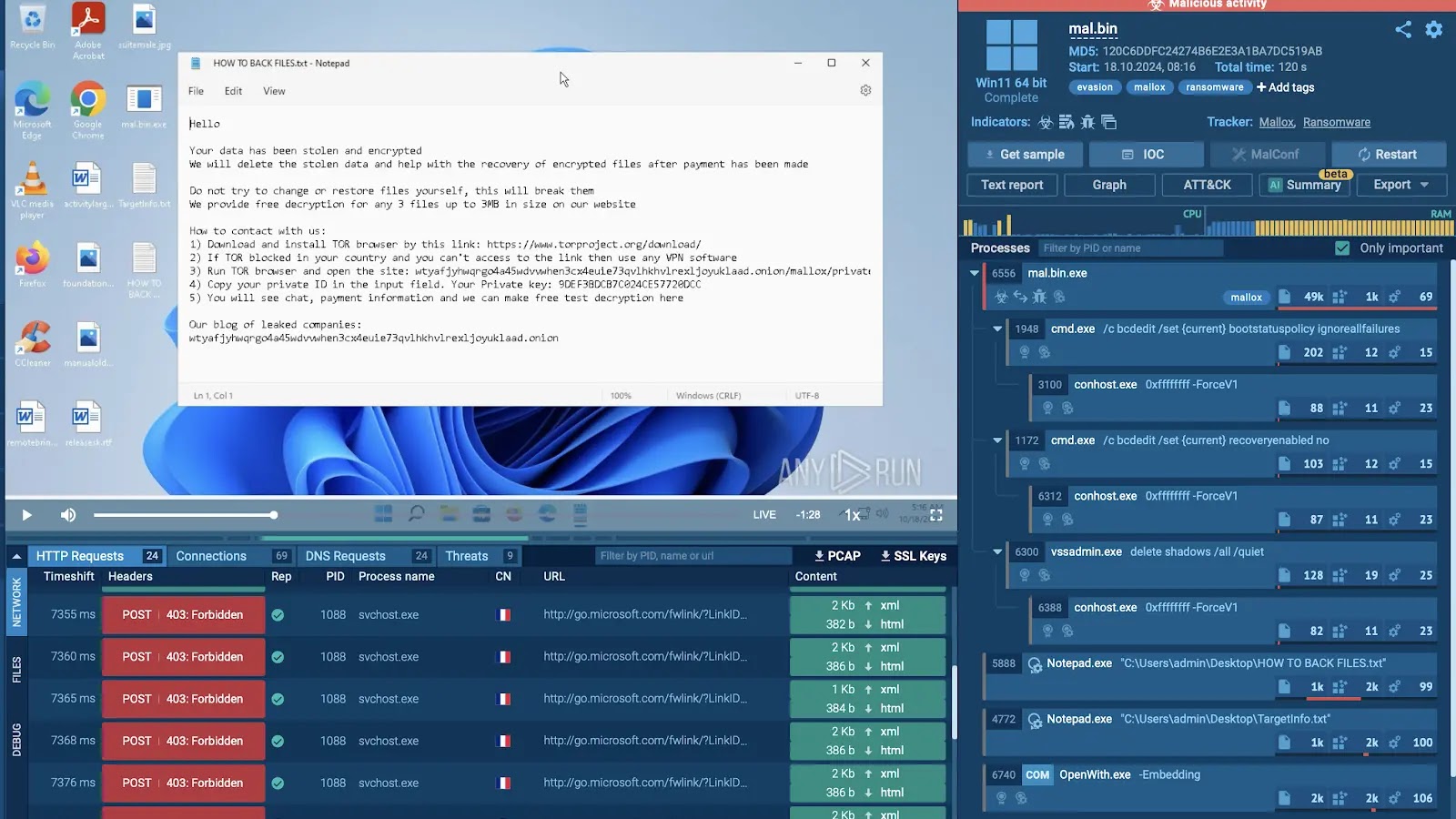Change the 1x playback speed
The width and height of the screenshot is (1456, 819).
(x=853, y=515)
